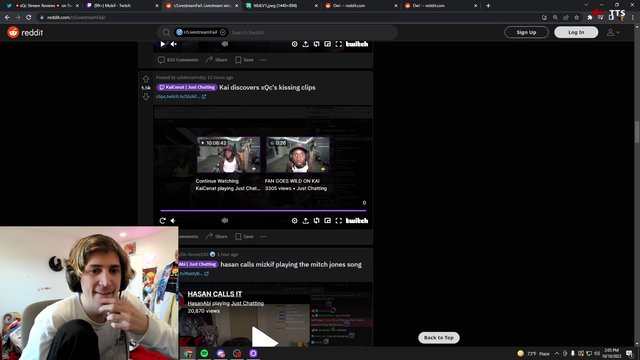The image size is (640, 360).
Task: Downvote the Kai discovers xQc's kissing clips post
Action: click(x=146, y=97)
